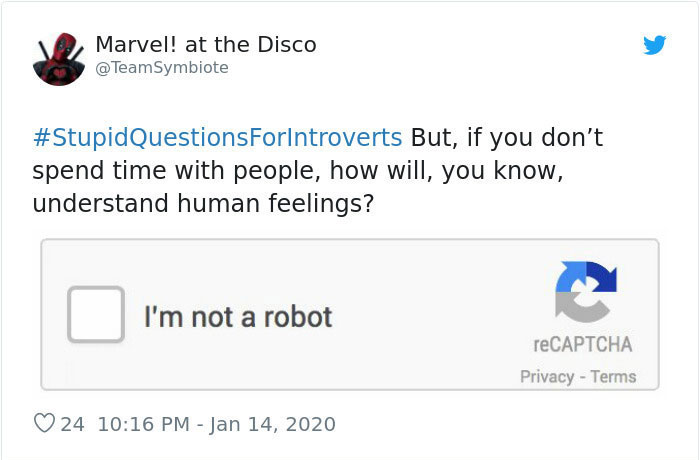
Task: Visit the "Marvel! at the Disco" profile name
Action: coord(205,44)
